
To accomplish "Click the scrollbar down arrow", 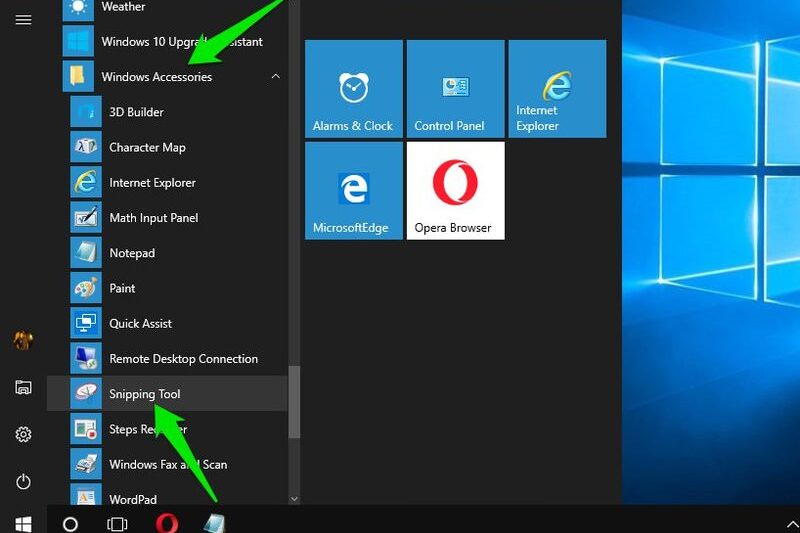I will (294, 499).
